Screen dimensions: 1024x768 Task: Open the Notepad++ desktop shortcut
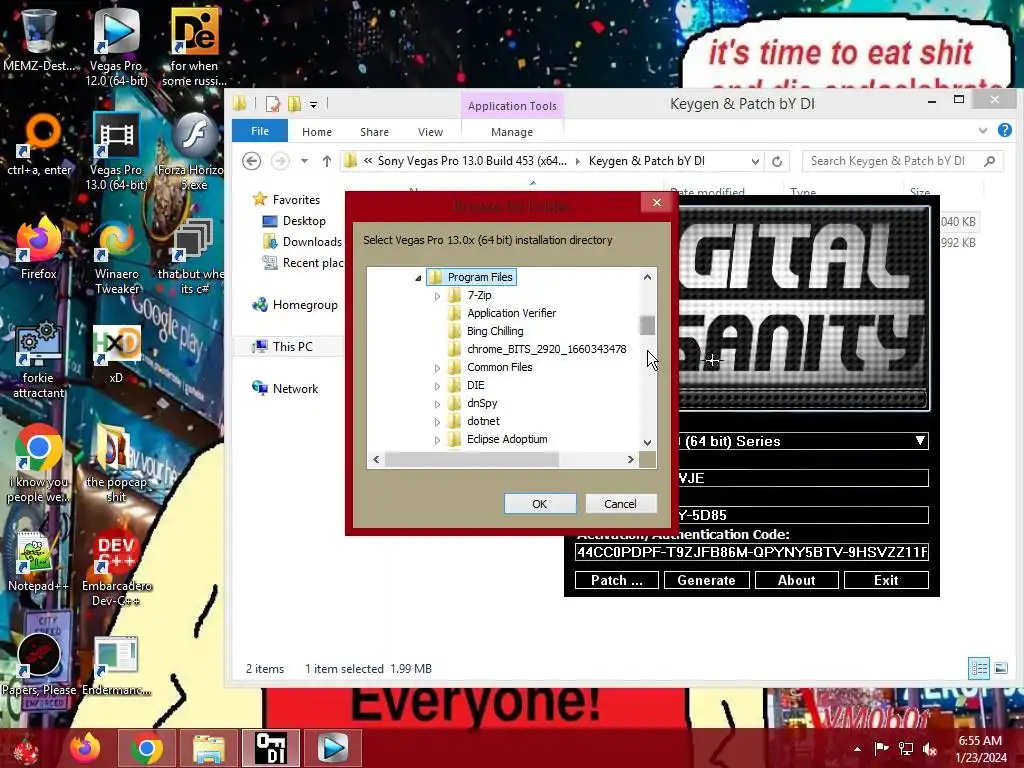[x=38, y=562]
